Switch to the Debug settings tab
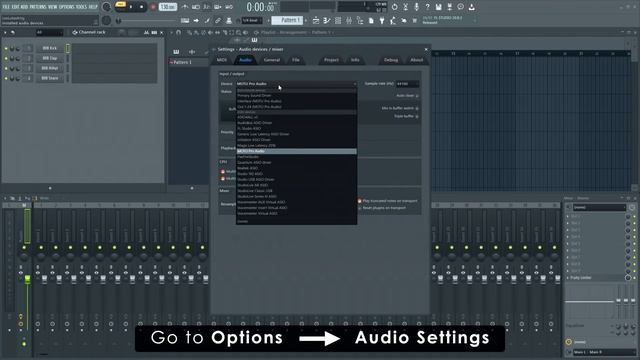 pyautogui.click(x=391, y=60)
